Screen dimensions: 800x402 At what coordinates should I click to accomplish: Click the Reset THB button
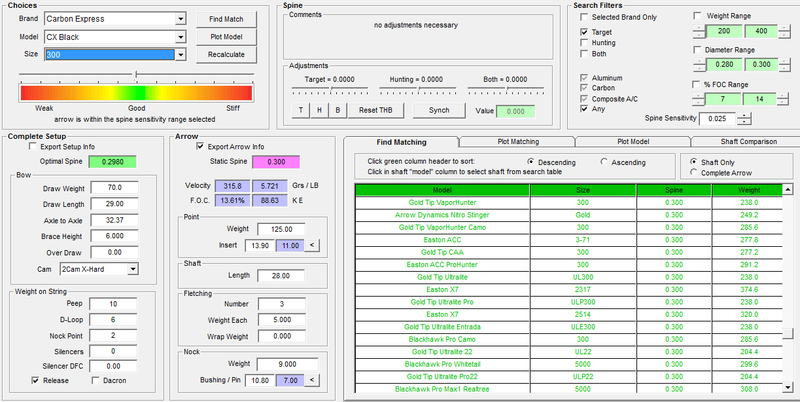click(376, 110)
